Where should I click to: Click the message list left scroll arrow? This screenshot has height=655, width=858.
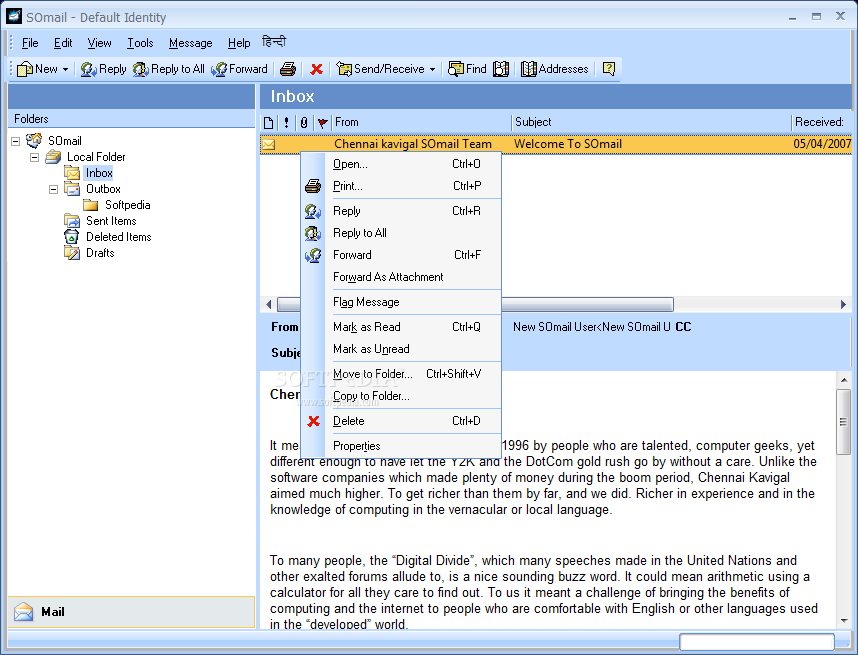coord(269,304)
